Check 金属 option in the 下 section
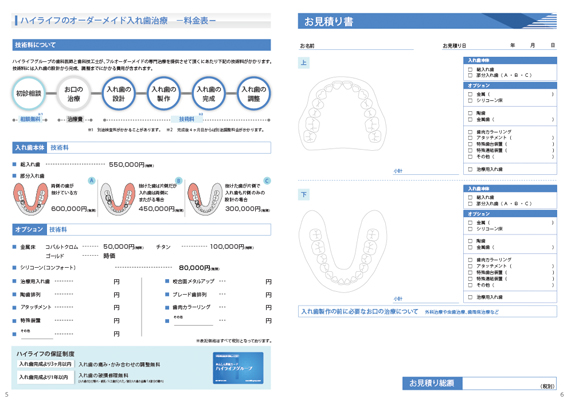 click(x=470, y=223)
